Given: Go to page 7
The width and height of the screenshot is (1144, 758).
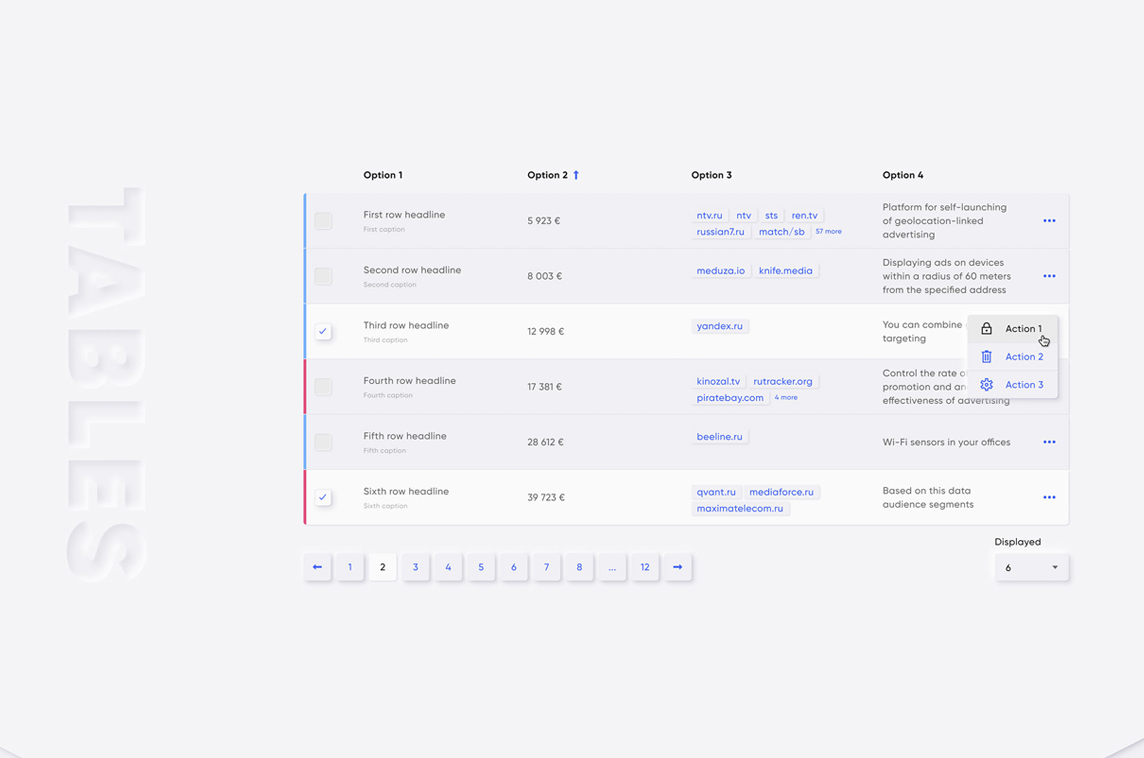Looking at the screenshot, I should click(546, 567).
